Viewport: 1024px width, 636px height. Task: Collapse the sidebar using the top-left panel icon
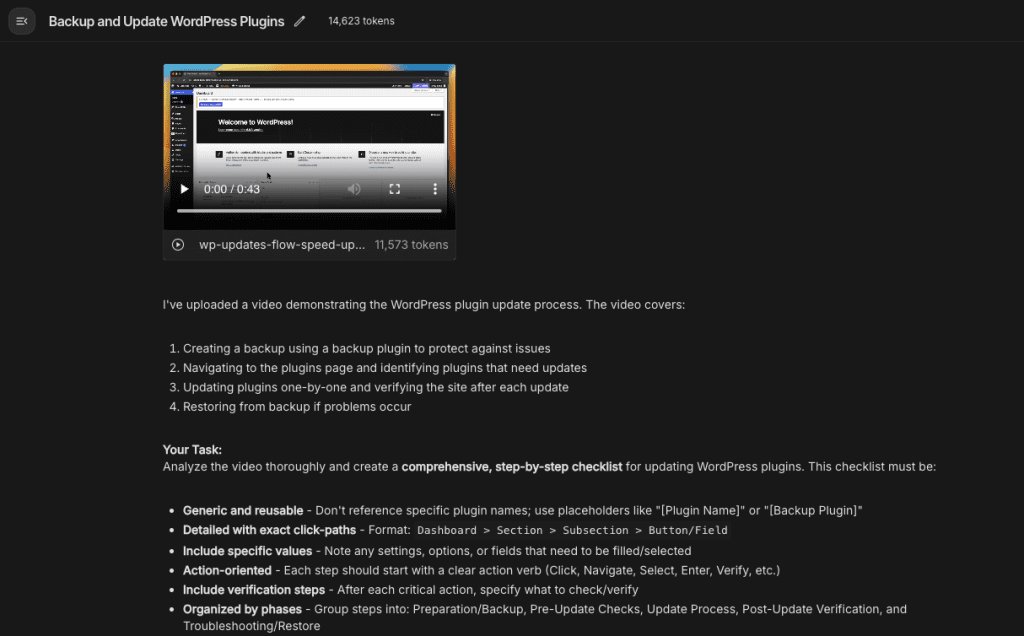tap(22, 21)
